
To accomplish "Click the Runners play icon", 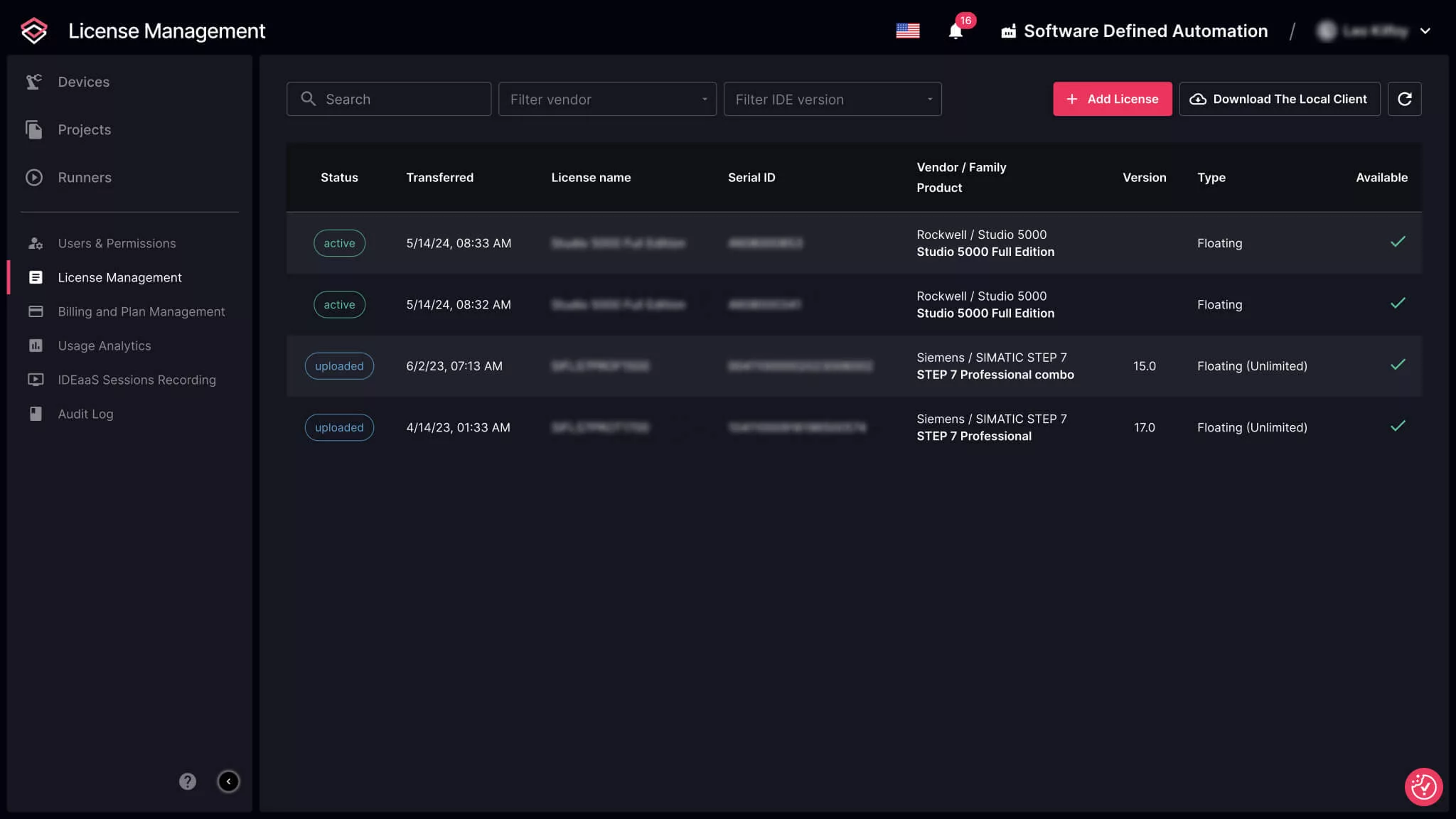I will coord(34,177).
